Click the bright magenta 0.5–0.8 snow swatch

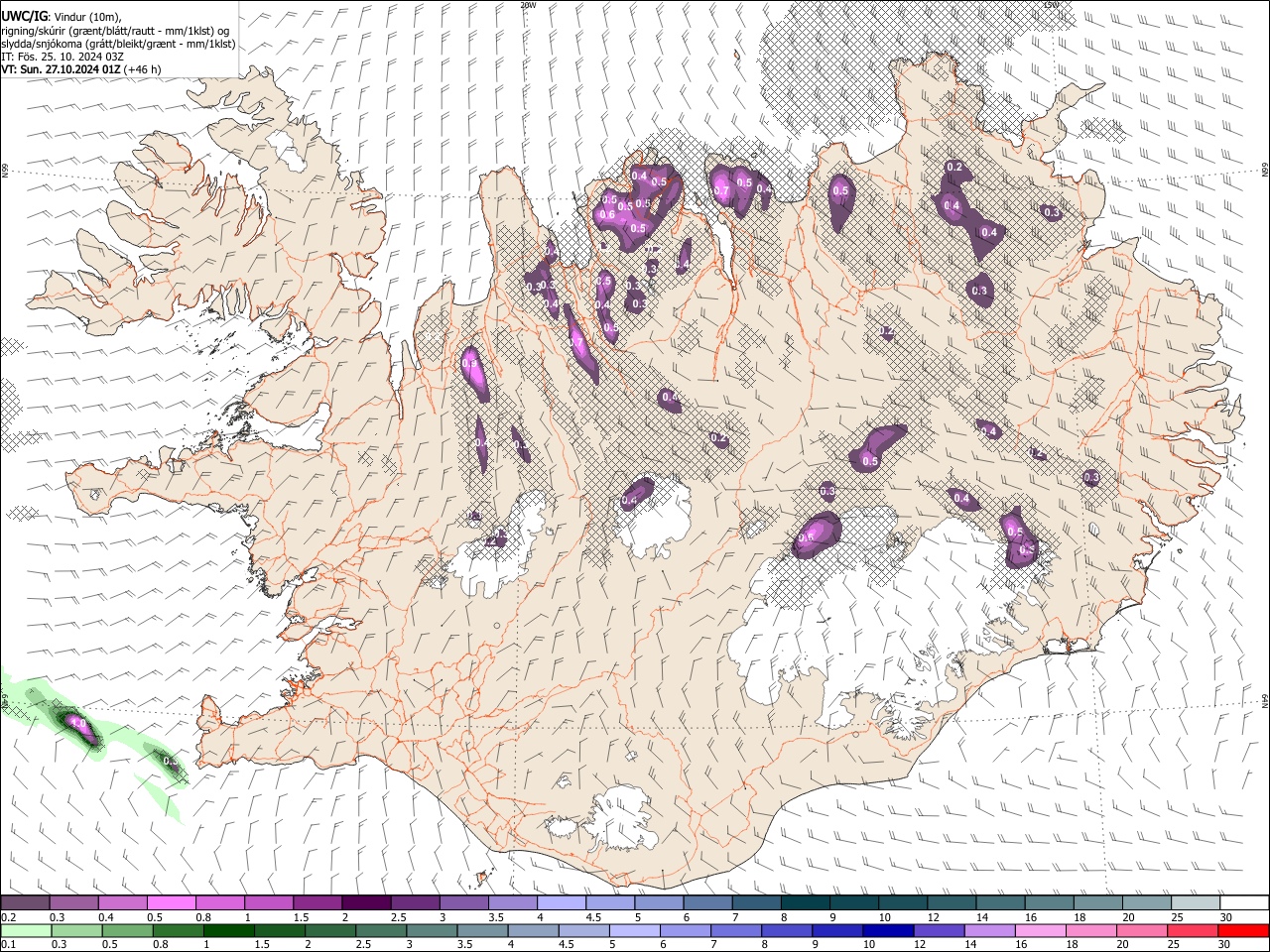[172, 903]
